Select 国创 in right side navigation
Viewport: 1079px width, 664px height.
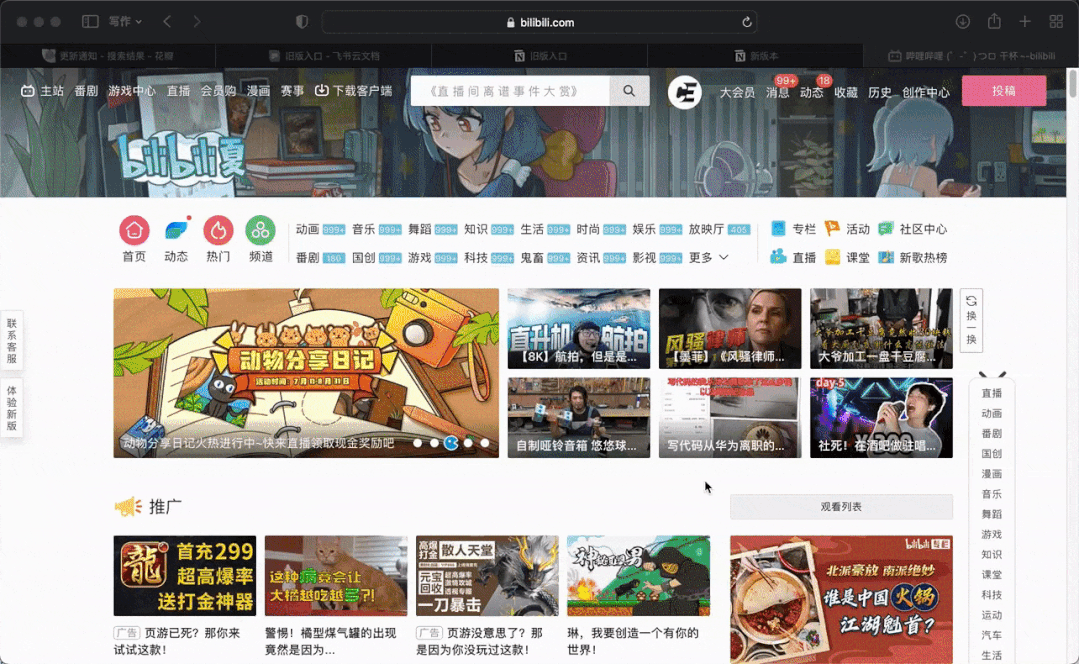(992, 453)
